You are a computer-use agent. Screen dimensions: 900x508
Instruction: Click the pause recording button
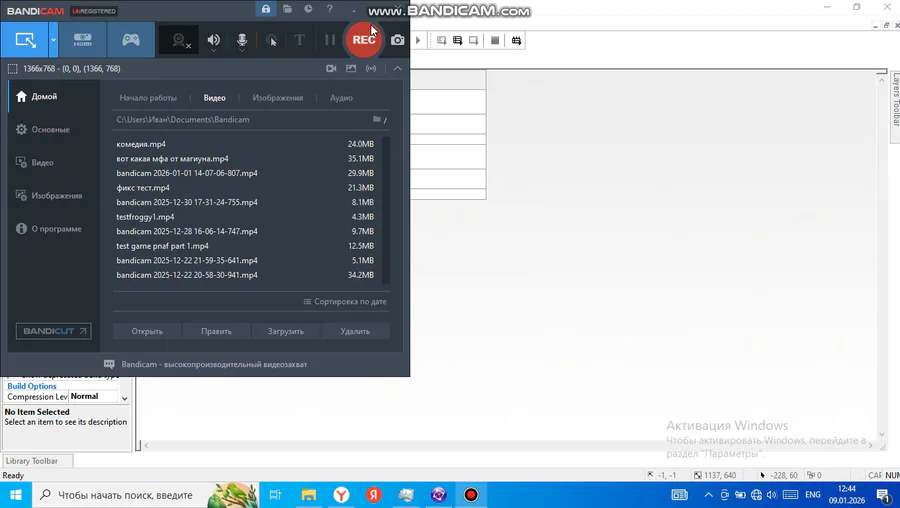[x=329, y=40]
